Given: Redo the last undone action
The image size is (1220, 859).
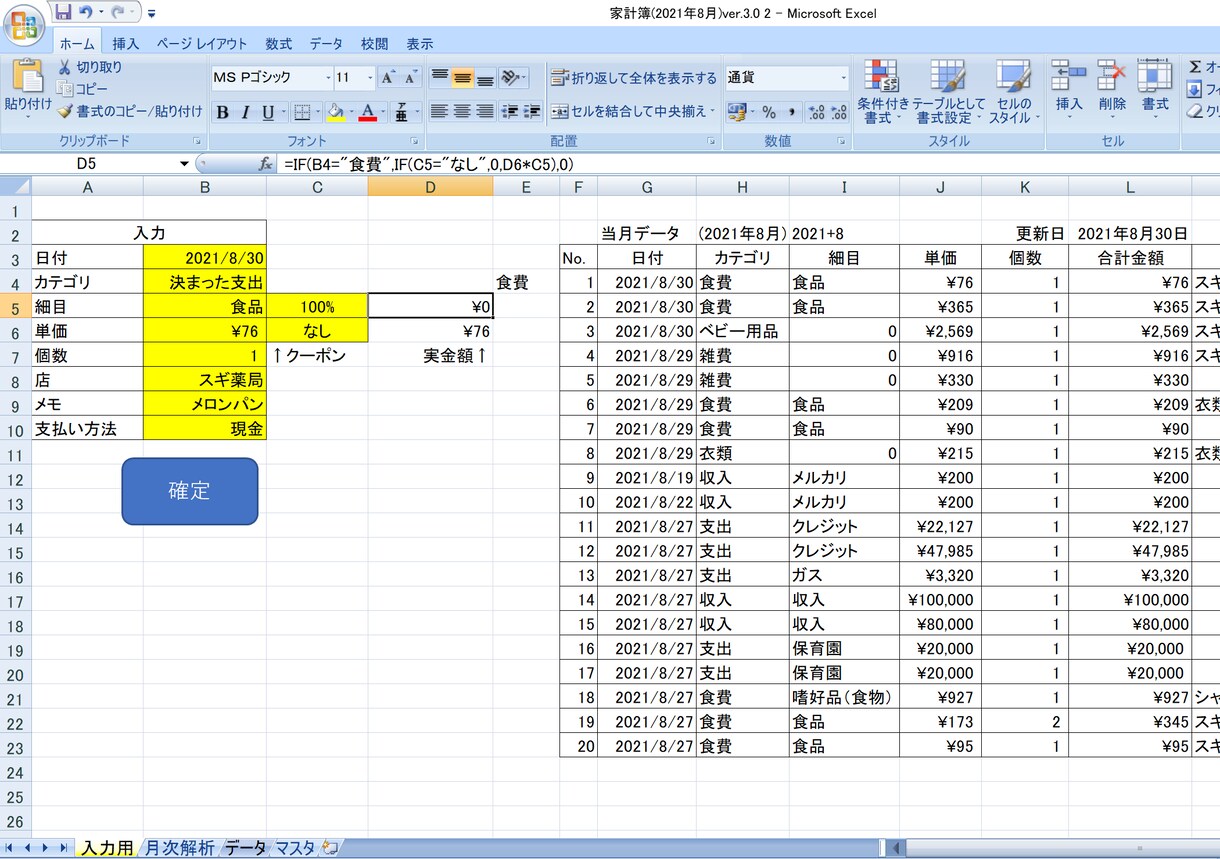Looking at the screenshot, I should [119, 13].
